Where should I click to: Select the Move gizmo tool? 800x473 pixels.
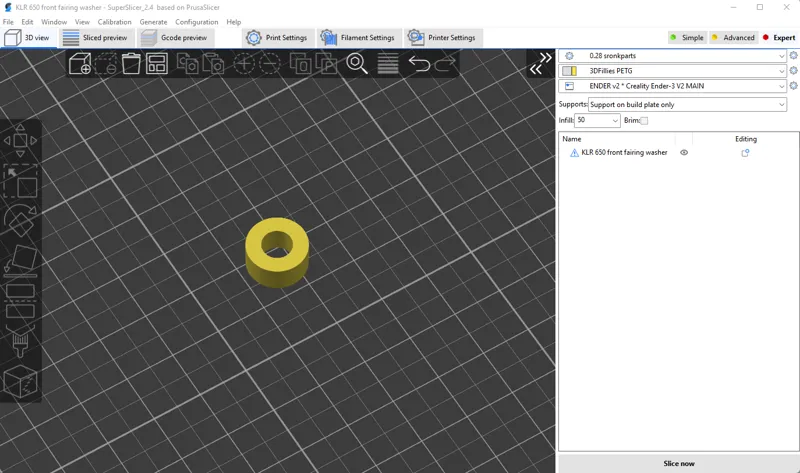coord(20,140)
